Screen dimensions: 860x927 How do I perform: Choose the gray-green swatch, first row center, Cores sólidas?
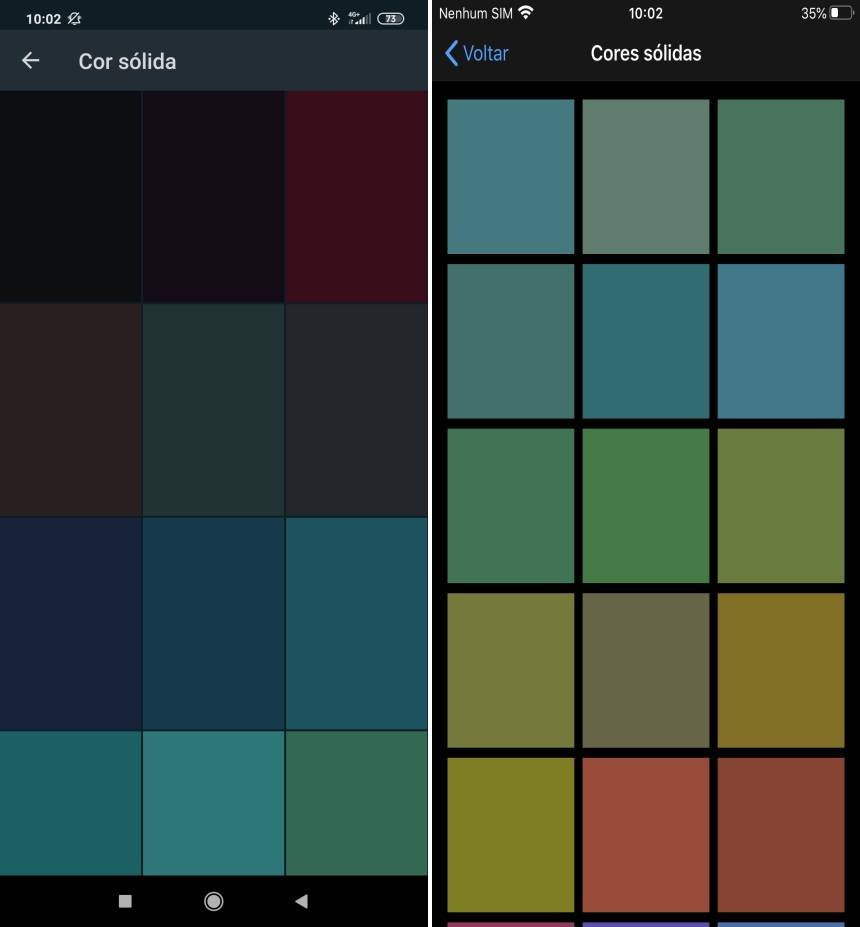(645, 176)
